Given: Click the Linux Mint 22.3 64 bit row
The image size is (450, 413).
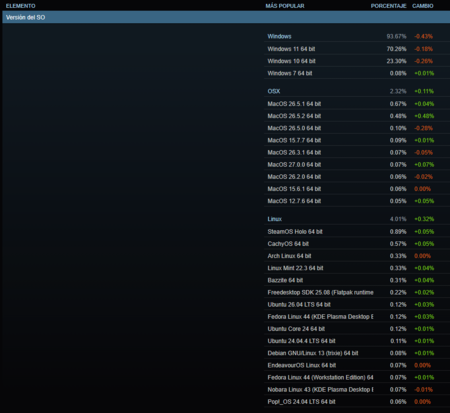Looking at the screenshot, I should point(357,268).
